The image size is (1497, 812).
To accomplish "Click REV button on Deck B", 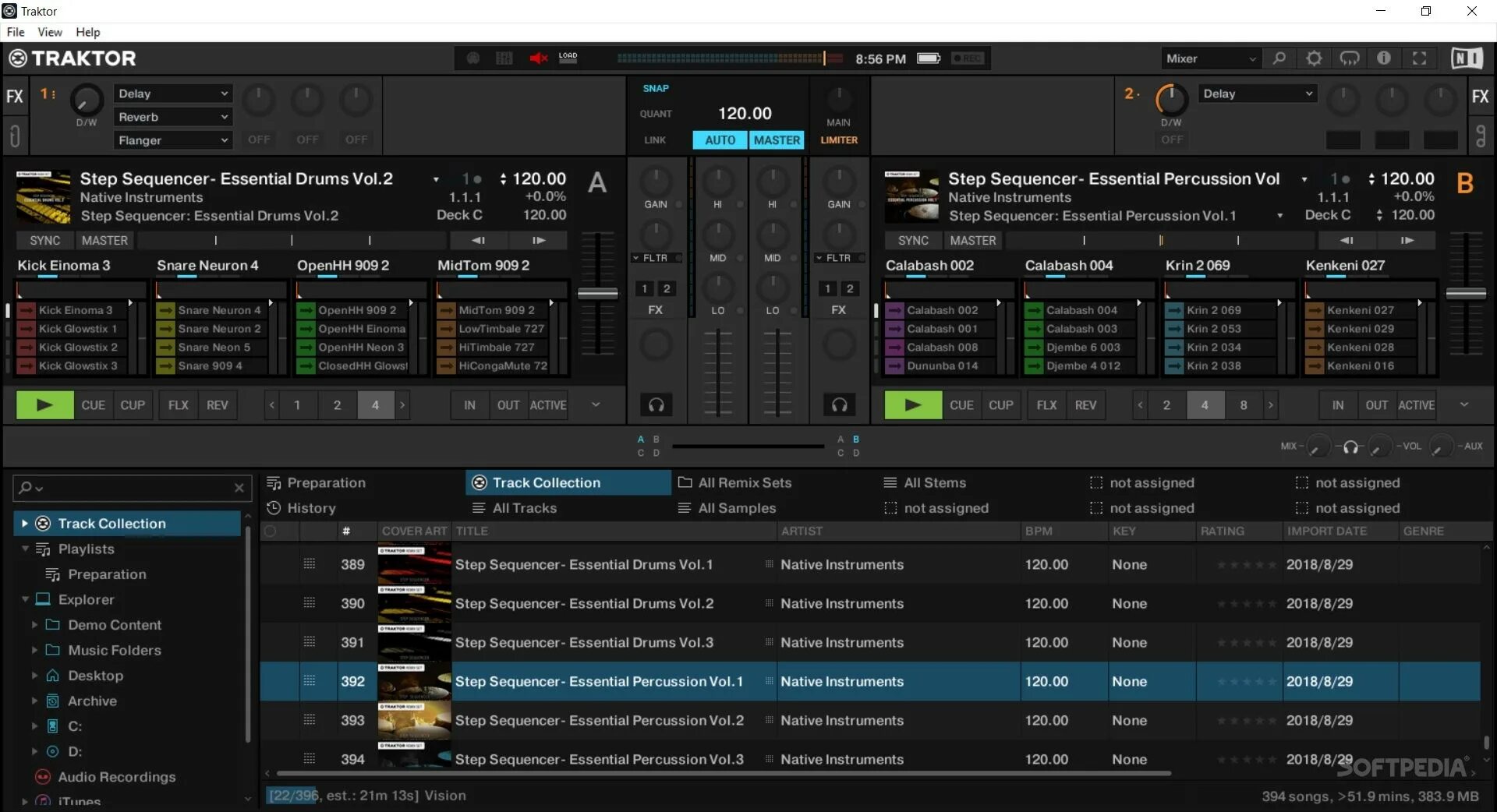I will [1085, 405].
